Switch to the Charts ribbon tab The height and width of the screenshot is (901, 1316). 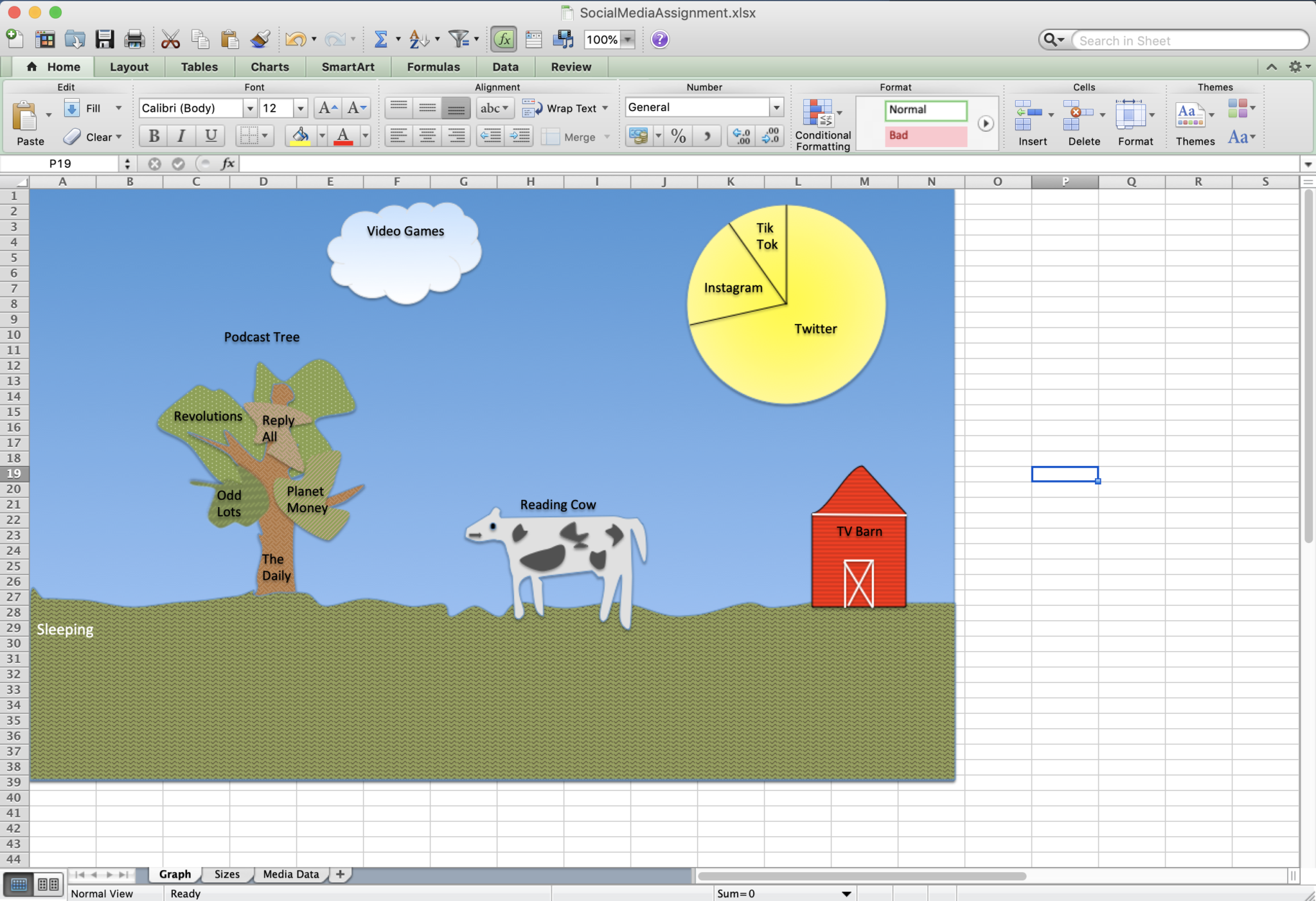pyautogui.click(x=269, y=67)
